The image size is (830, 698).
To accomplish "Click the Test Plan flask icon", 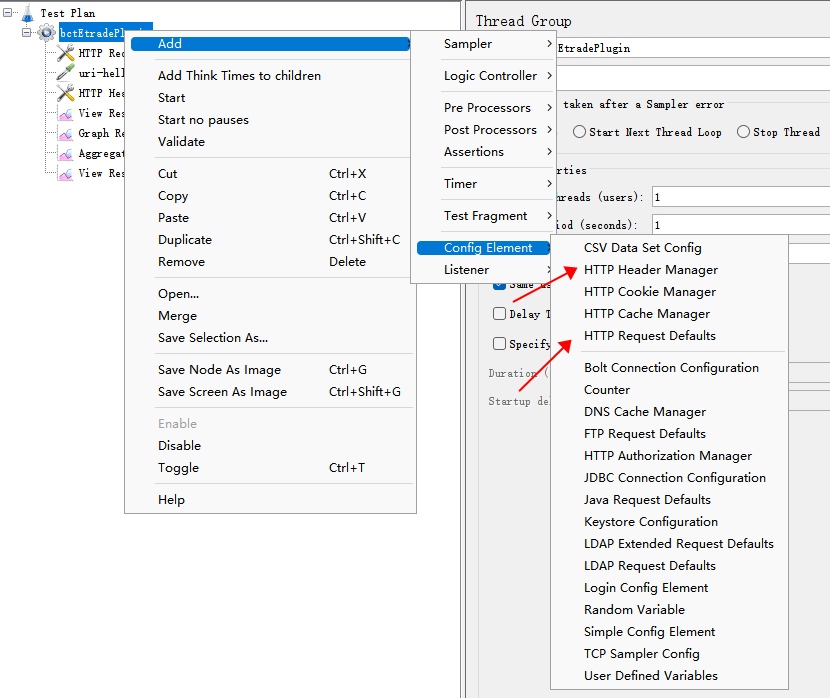I will click(x=28, y=13).
